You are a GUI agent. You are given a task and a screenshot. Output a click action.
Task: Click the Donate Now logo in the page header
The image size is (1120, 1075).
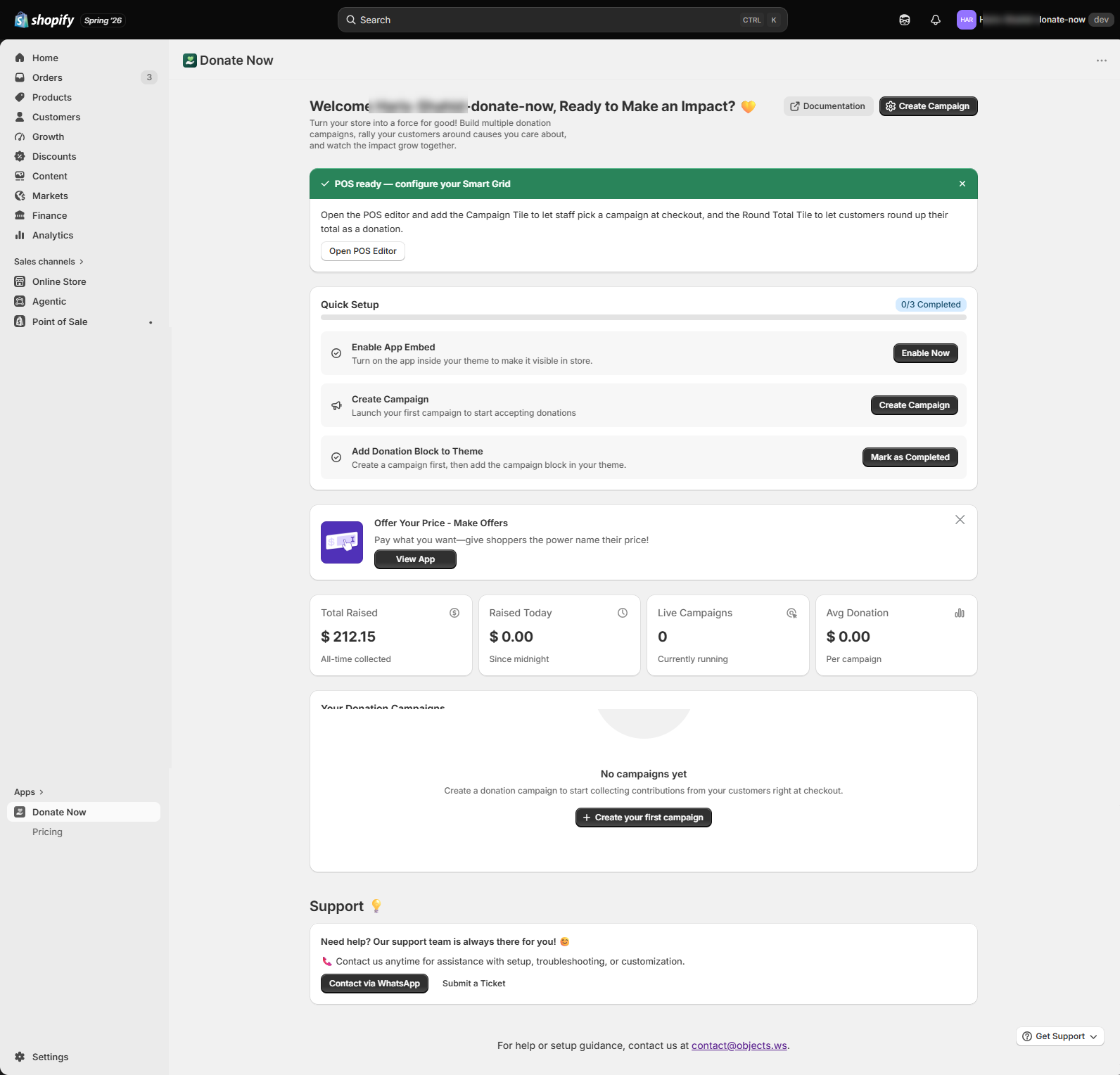point(190,61)
